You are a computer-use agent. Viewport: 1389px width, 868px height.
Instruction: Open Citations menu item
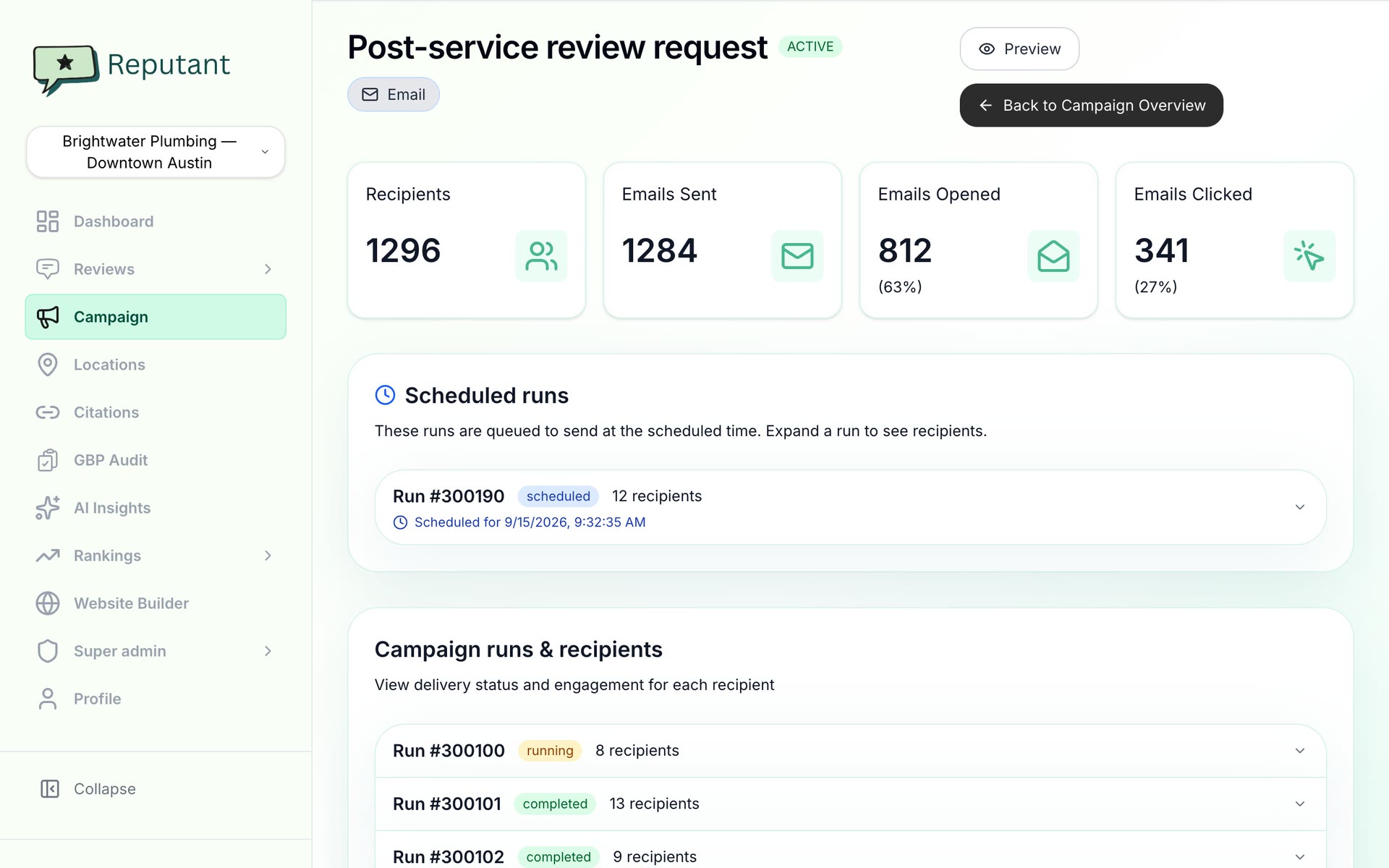point(156,412)
